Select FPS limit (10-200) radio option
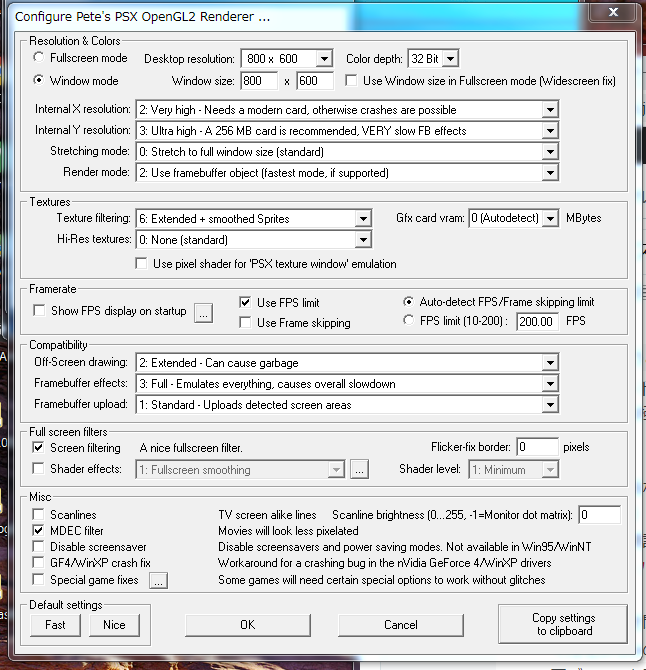 408,321
